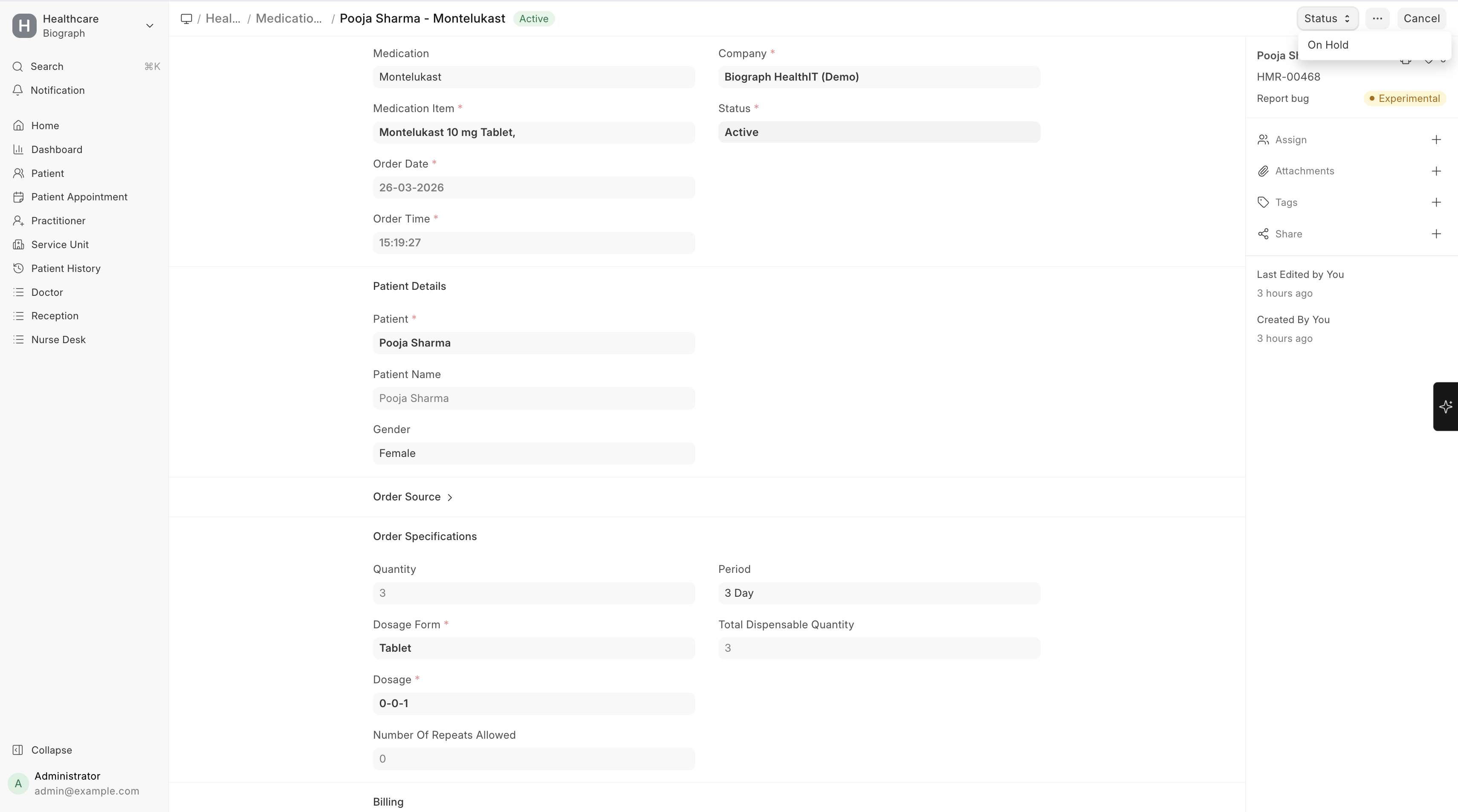
Task: Open the Nurse Desk workspace
Action: pos(58,339)
